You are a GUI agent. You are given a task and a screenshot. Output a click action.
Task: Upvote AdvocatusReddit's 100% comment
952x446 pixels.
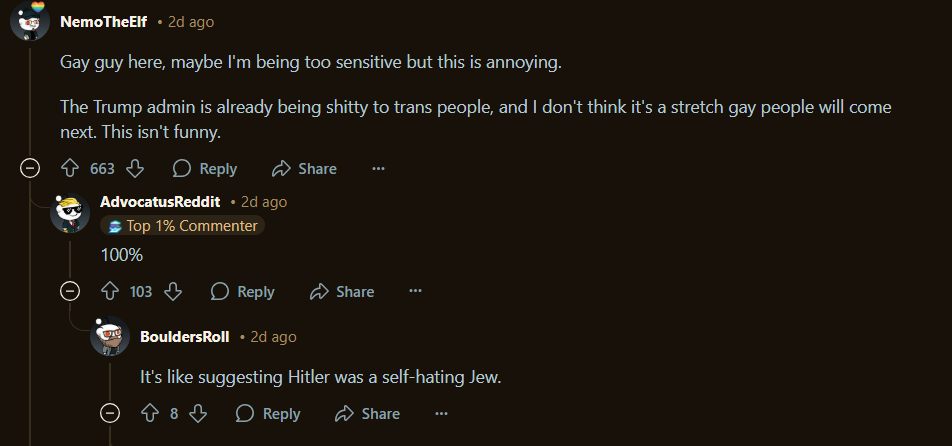click(x=110, y=291)
